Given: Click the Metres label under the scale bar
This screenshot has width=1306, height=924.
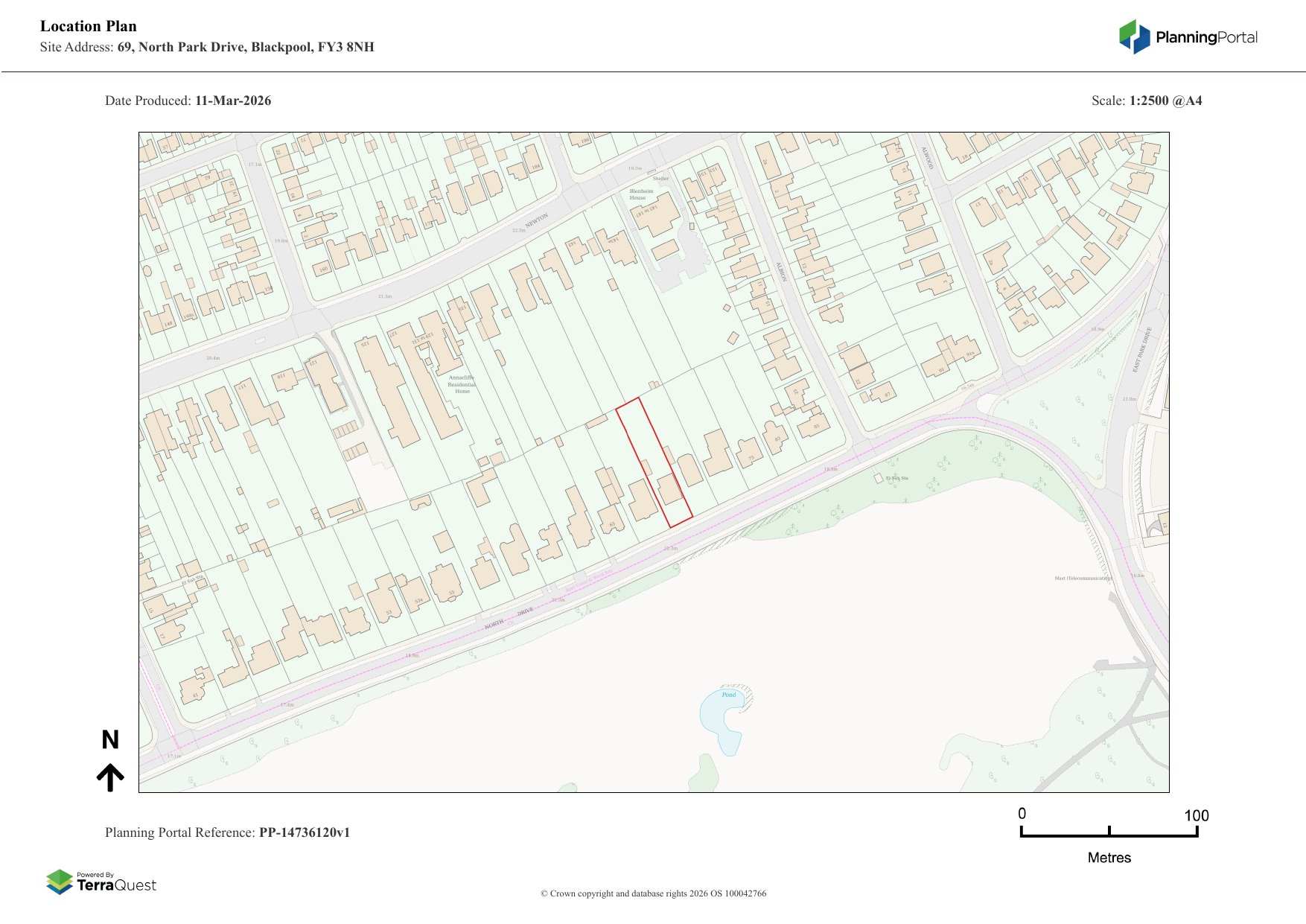Looking at the screenshot, I should (1109, 858).
